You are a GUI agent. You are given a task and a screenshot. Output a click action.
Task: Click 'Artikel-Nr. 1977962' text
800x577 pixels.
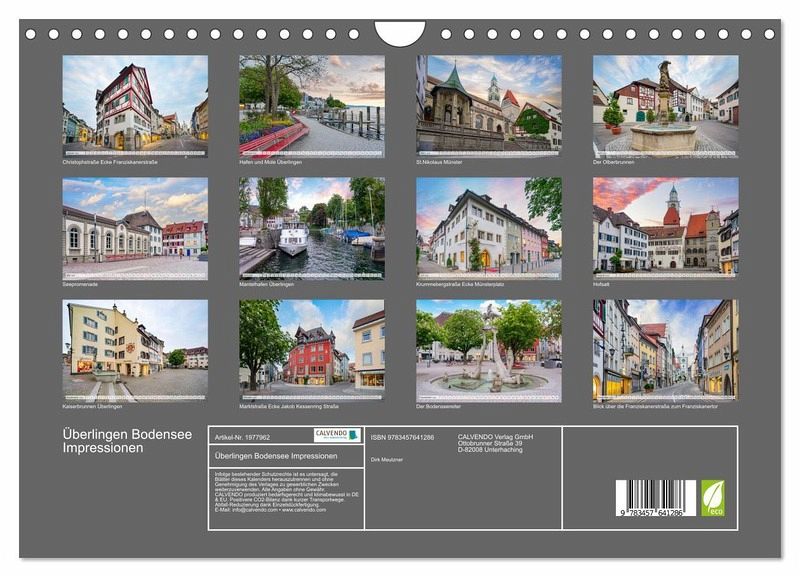[242, 438]
